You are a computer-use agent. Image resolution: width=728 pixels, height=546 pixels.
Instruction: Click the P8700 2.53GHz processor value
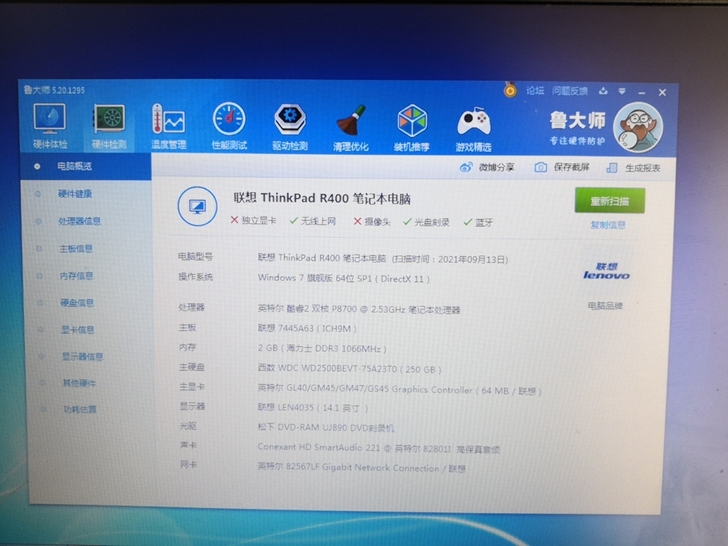359,309
